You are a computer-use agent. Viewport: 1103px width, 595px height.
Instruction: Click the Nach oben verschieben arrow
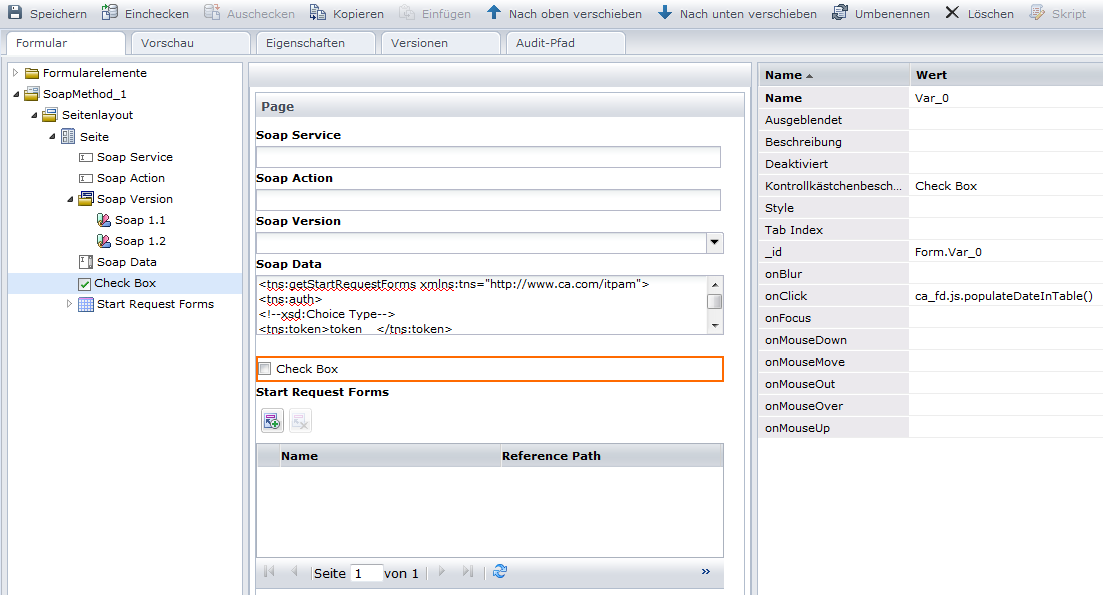pos(494,13)
